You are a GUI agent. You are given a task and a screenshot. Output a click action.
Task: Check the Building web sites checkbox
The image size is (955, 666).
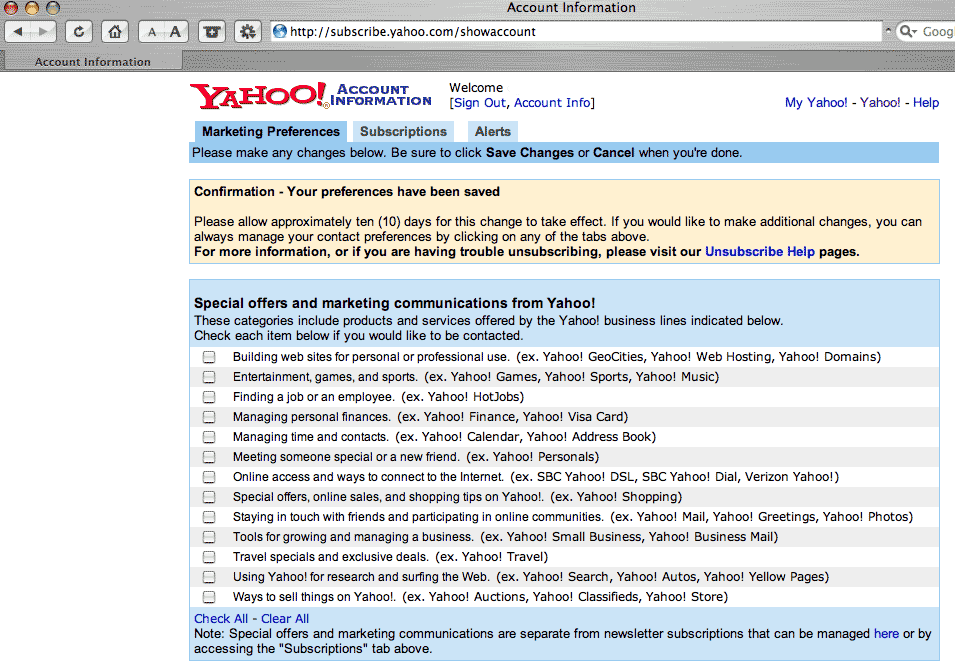click(209, 357)
